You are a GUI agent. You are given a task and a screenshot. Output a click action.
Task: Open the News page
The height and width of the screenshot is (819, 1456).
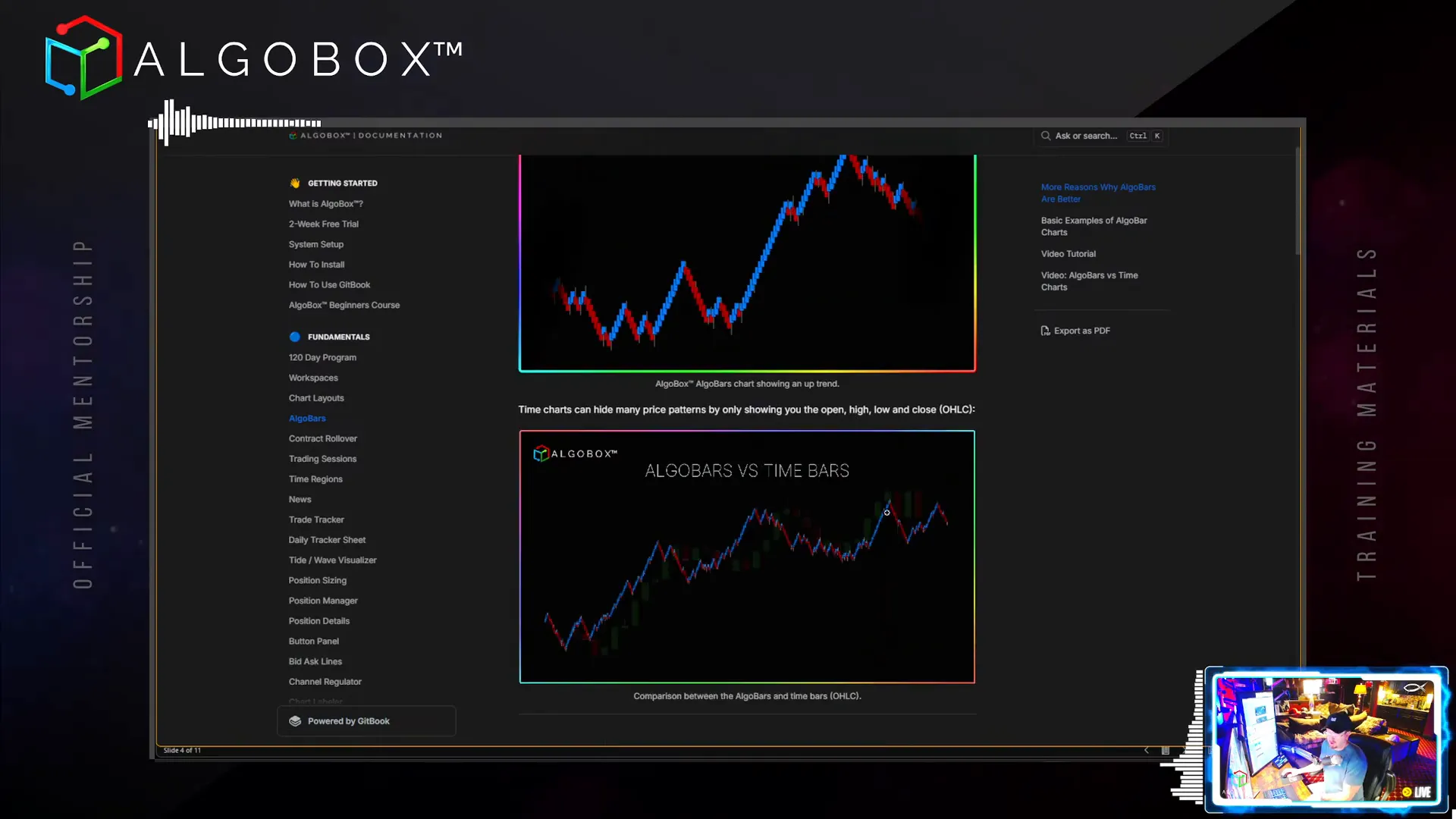[300, 500]
